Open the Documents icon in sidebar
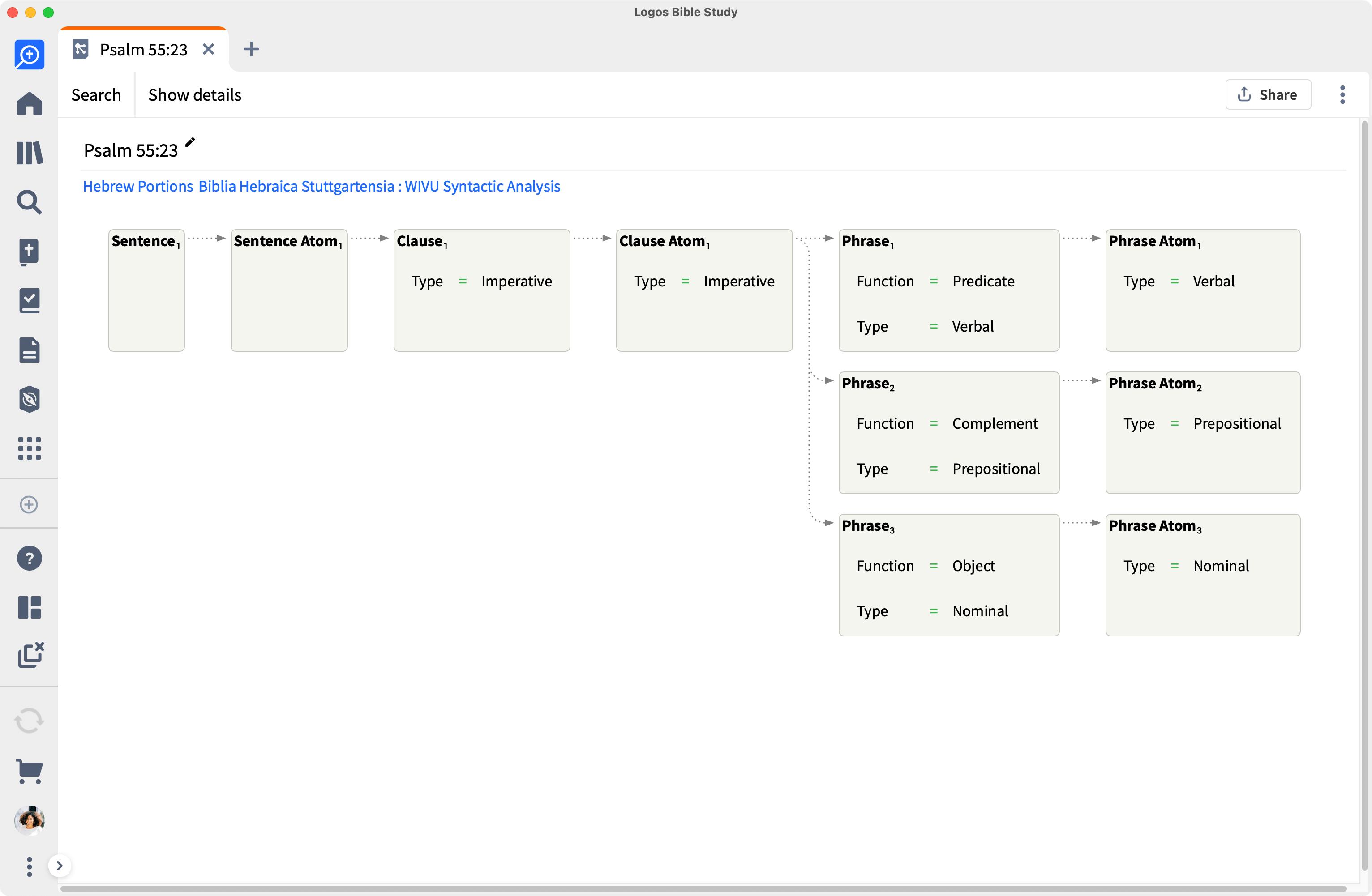 coord(30,350)
